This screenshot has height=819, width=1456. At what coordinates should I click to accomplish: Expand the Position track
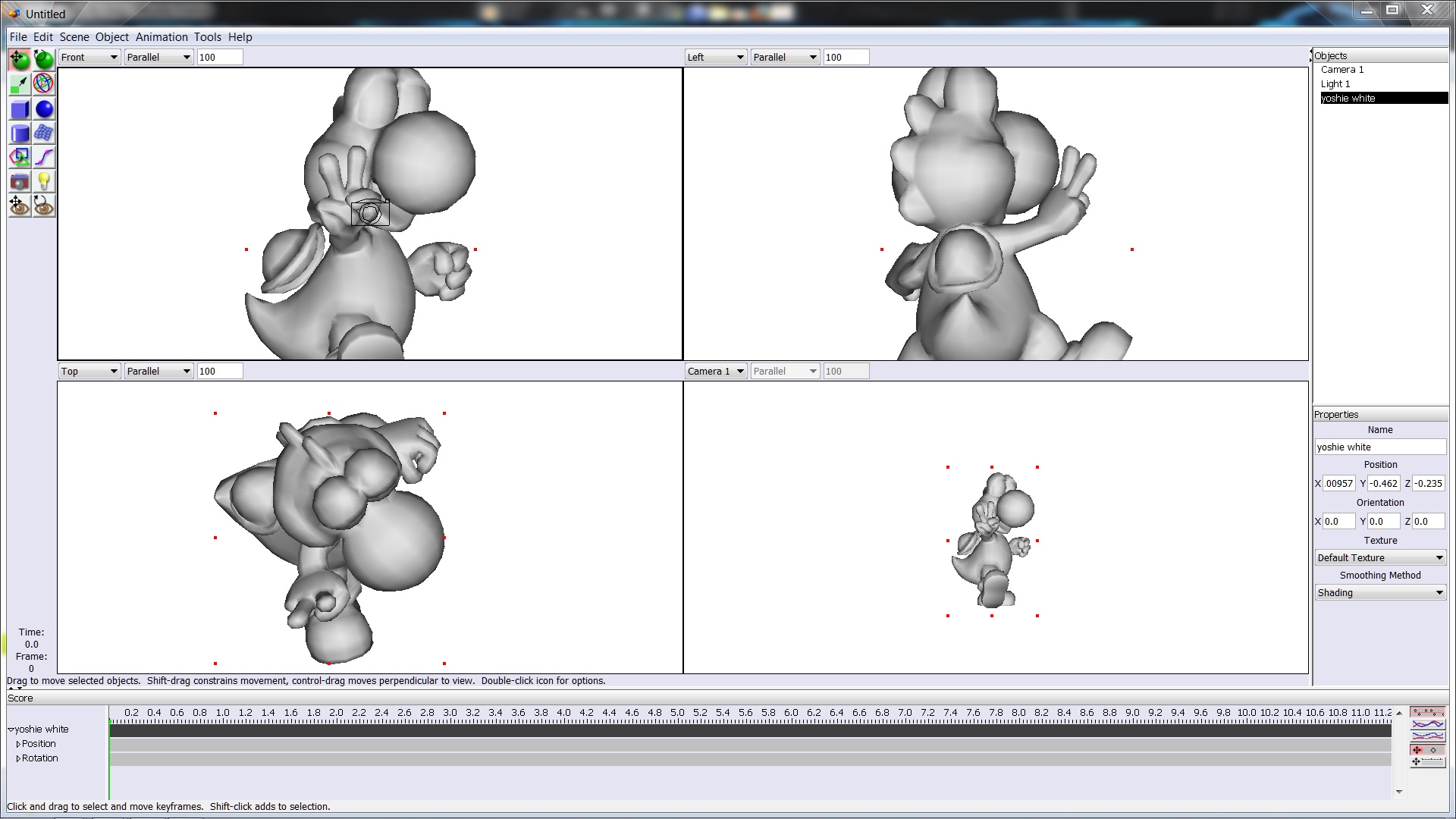pyautogui.click(x=18, y=745)
